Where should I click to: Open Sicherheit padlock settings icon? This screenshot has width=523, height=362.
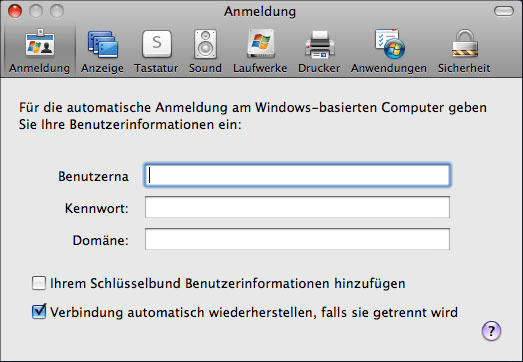(465, 43)
